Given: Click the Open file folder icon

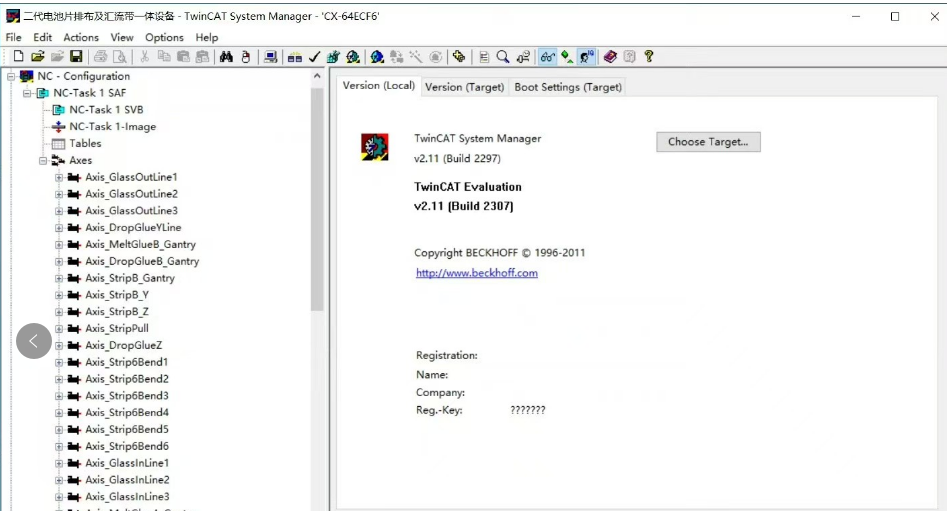Looking at the screenshot, I should point(37,57).
